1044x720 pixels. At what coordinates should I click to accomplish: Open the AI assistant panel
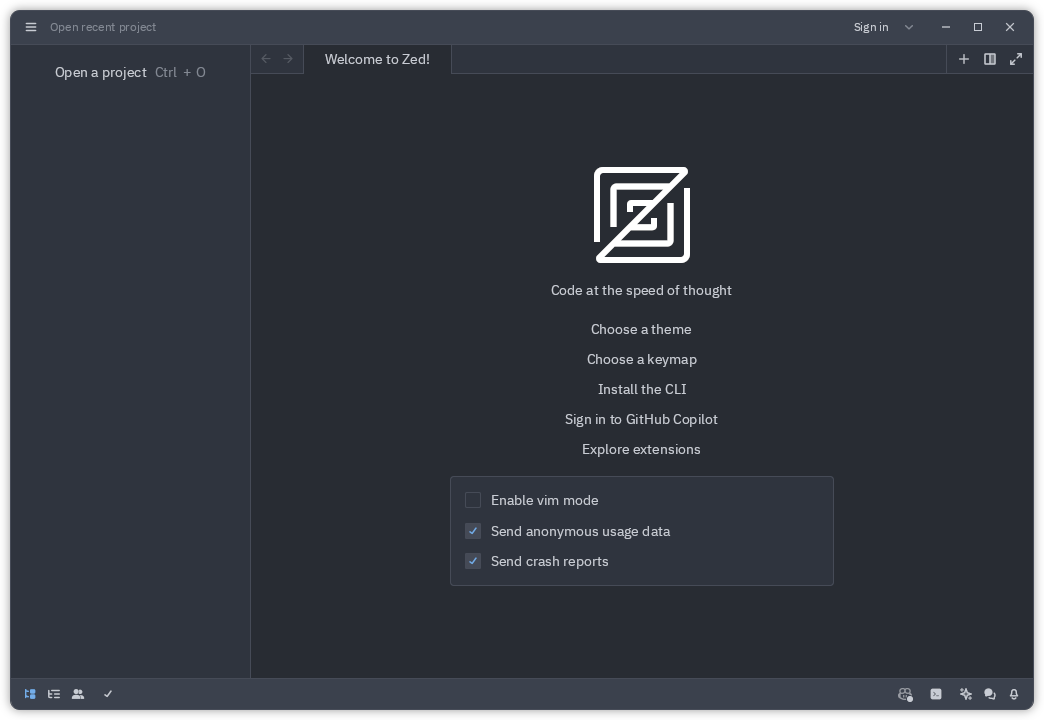(966, 694)
